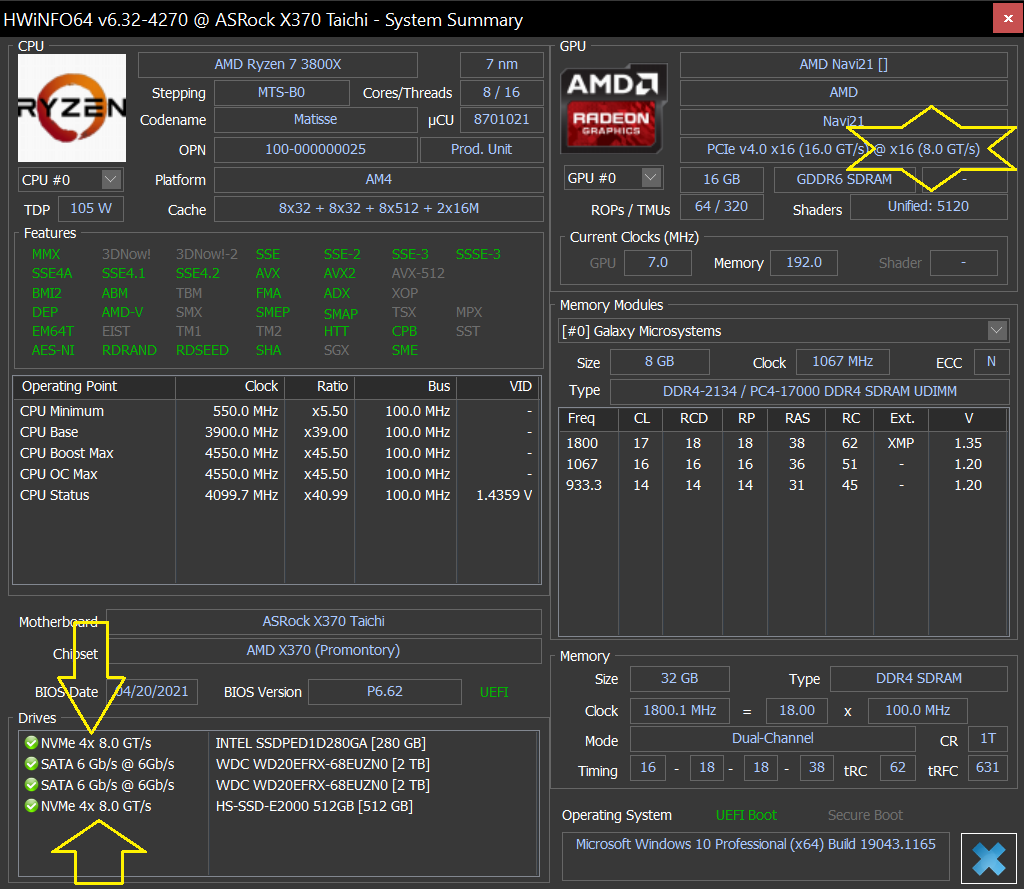Image resolution: width=1024 pixels, height=889 pixels.
Task: Select the 105 W TDP value
Action: (x=91, y=208)
